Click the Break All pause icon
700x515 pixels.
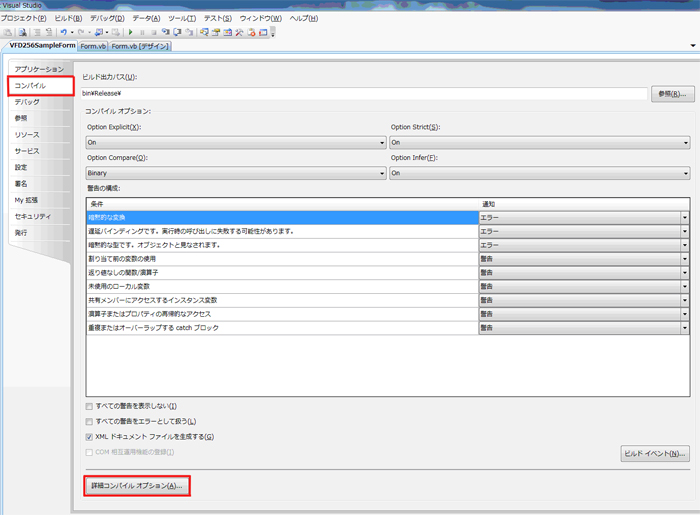tap(142, 33)
